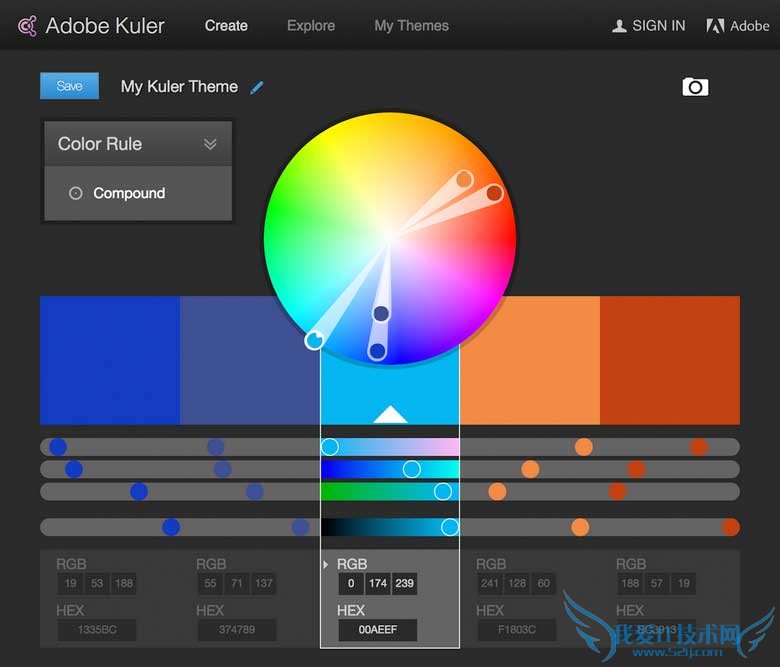780x667 pixels.
Task: Select the royal blue first swatch
Action: (x=110, y=360)
